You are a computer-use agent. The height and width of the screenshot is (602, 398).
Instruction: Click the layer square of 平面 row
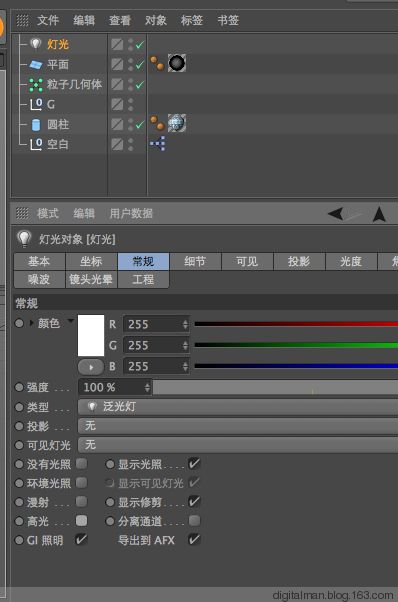tap(117, 64)
